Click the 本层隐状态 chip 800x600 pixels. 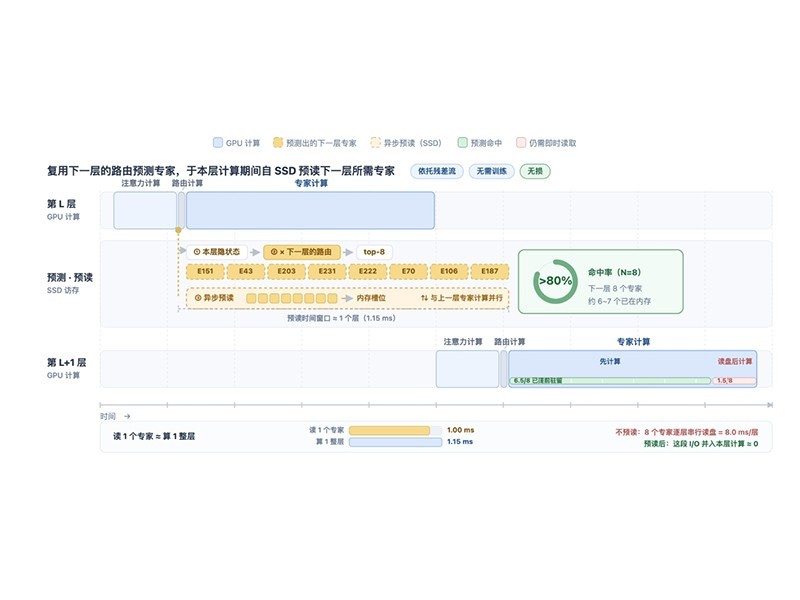pyautogui.click(x=217, y=252)
